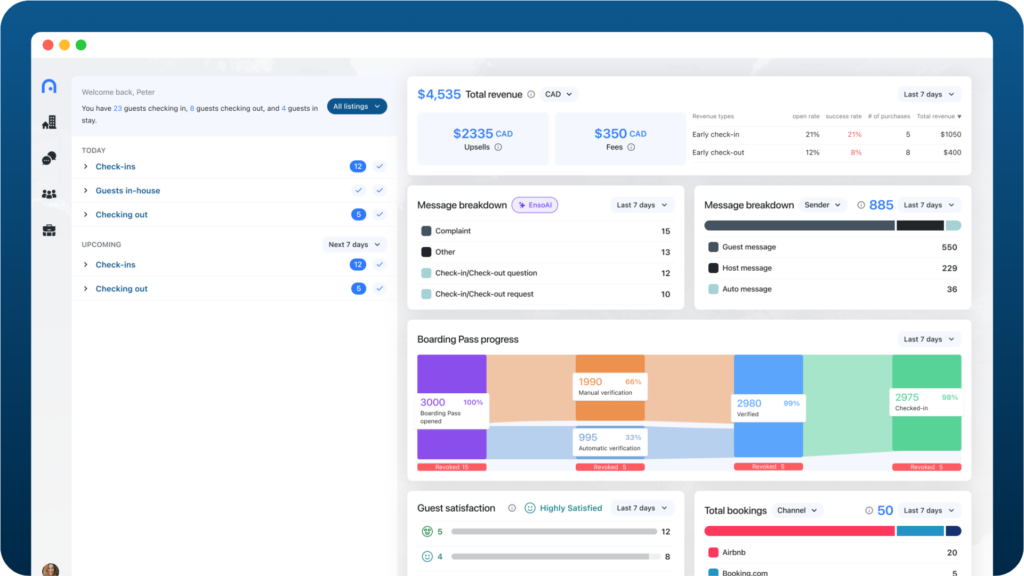The width and height of the screenshot is (1024, 576).
Task: Click the info icon next to Upsells
Action: tap(498, 147)
